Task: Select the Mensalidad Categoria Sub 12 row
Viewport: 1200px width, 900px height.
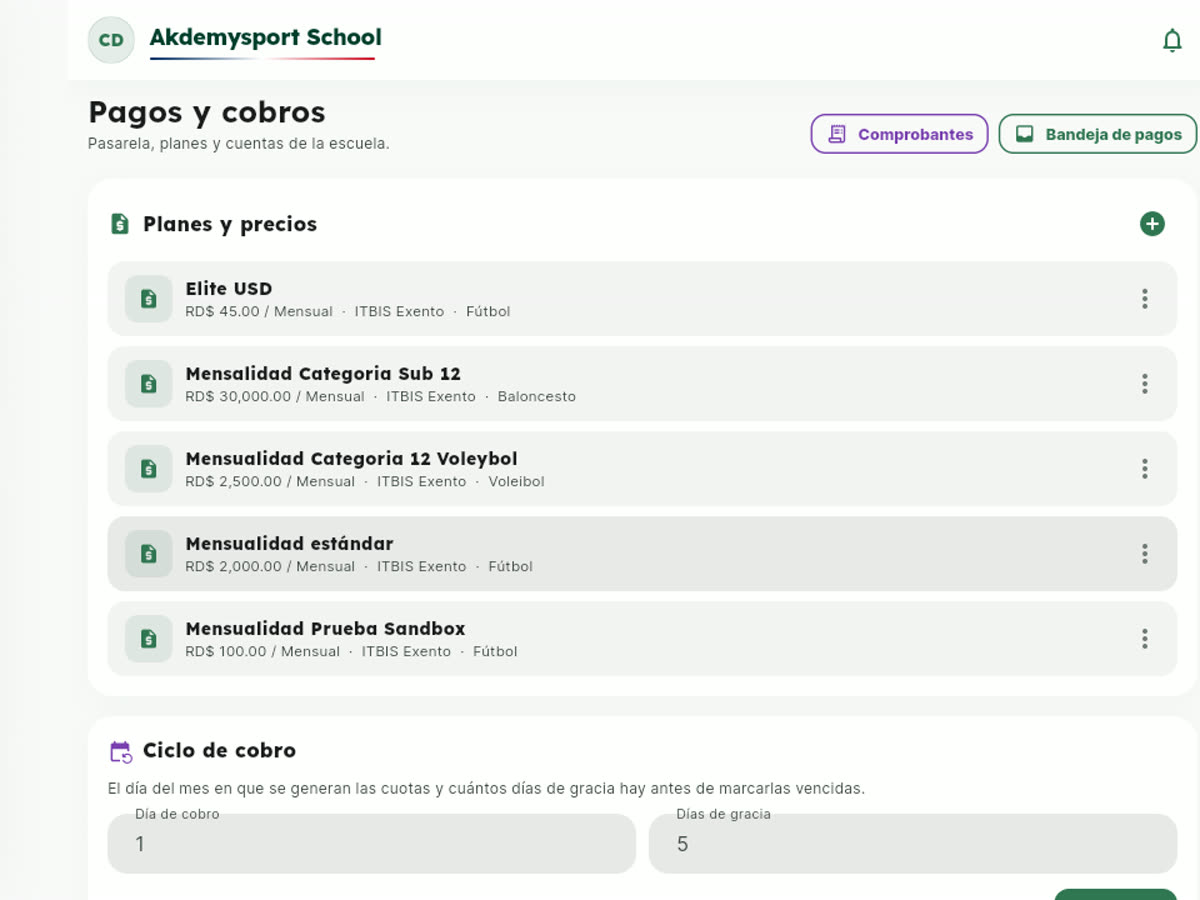Action: tap(642, 384)
